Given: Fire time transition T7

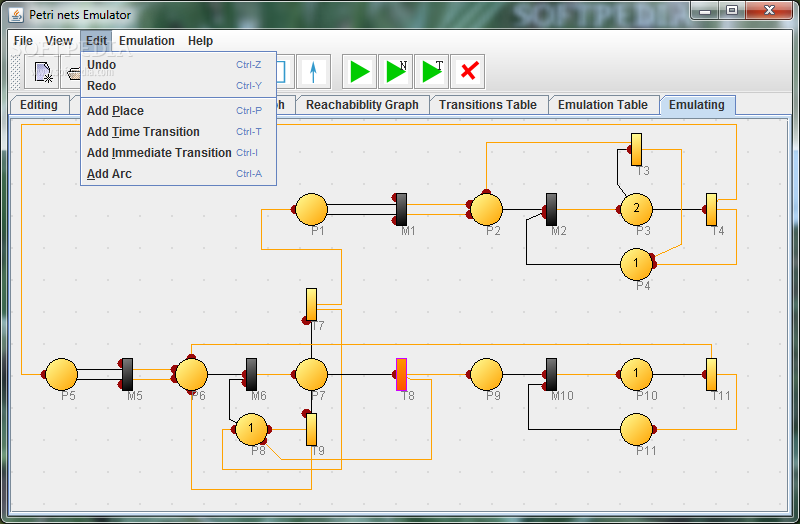Looking at the screenshot, I should 311,305.
